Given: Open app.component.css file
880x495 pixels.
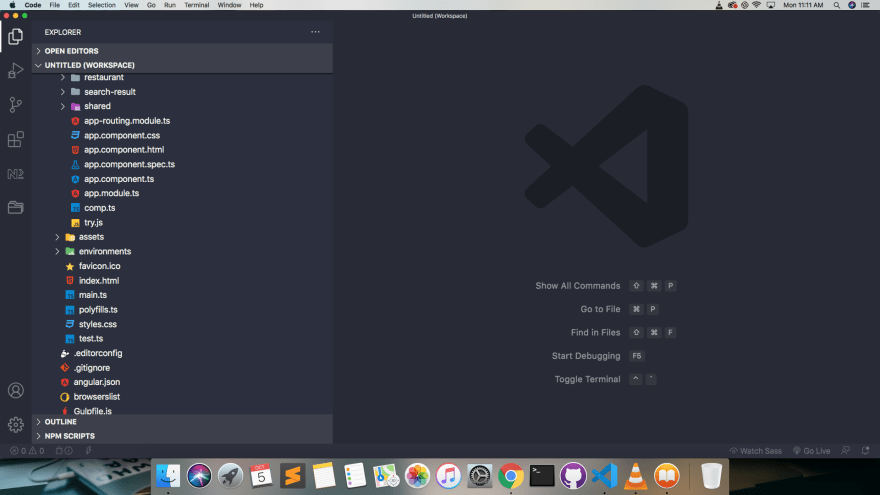Looking at the screenshot, I should 122,135.
